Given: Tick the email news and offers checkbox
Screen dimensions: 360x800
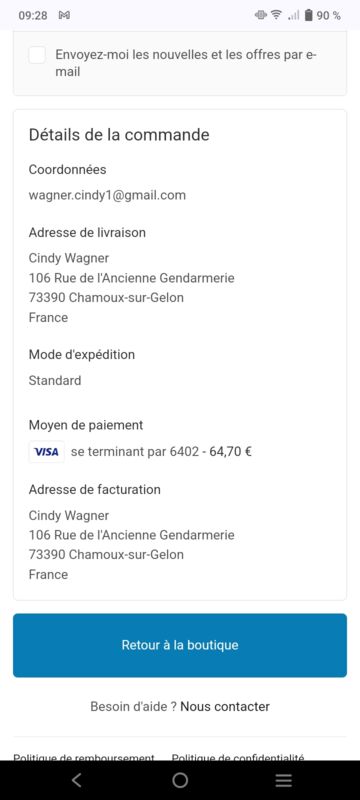Looking at the screenshot, I should click(37, 55).
